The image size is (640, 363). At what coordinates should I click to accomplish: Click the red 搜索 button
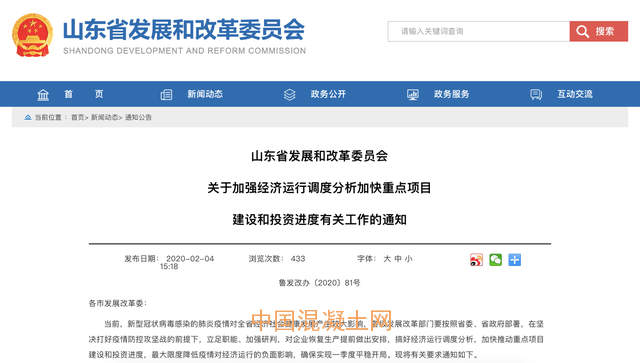pyautogui.click(x=599, y=31)
